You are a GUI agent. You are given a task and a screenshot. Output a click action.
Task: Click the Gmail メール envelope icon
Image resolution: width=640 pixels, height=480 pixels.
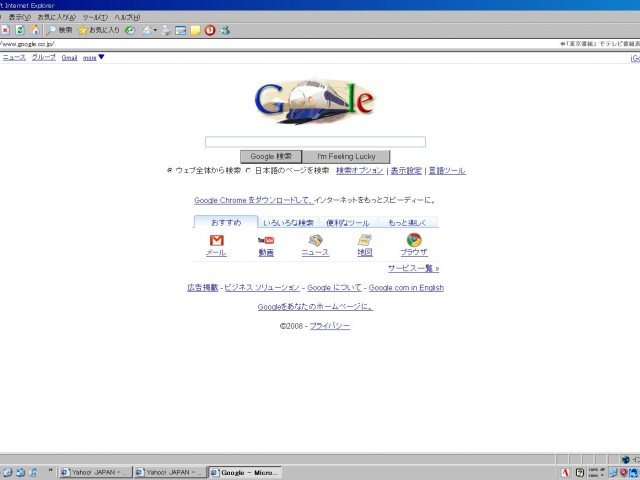(216, 240)
